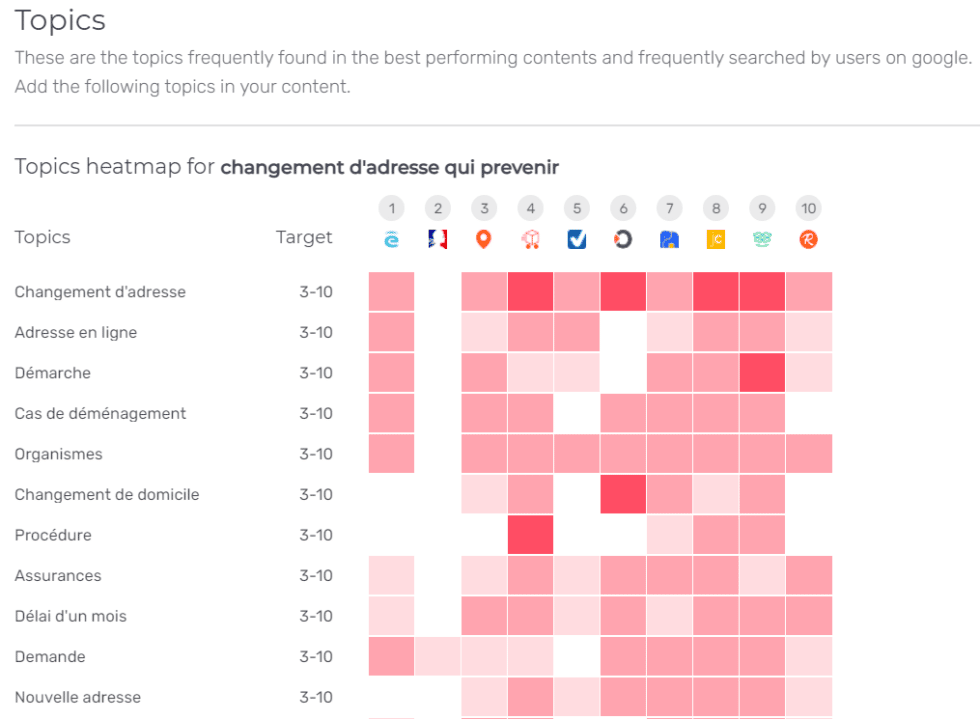
Task: Click the bold keyword "changement d'adresse qui prevenir"
Action: coord(390,167)
